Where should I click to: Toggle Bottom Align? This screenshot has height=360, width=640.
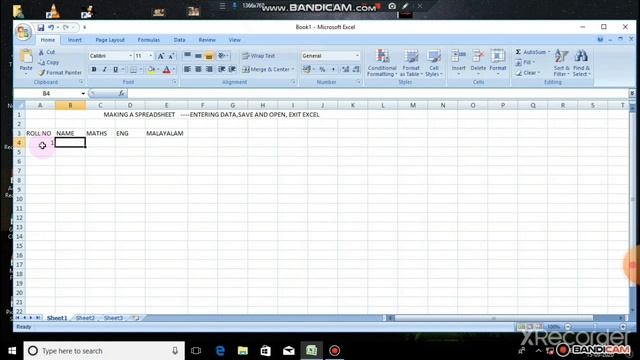(209, 56)
